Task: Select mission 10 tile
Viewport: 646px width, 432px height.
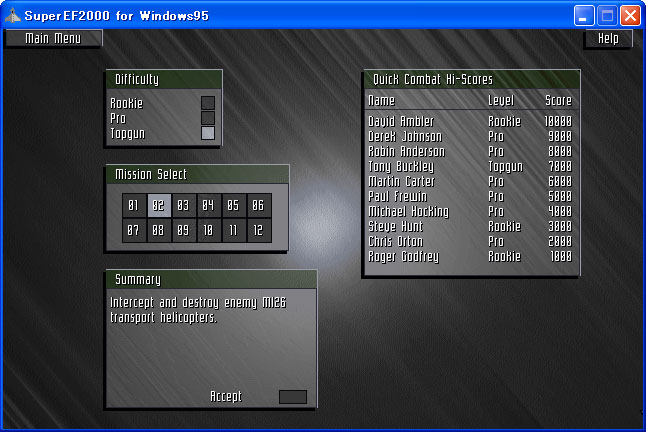Action: 209,230
